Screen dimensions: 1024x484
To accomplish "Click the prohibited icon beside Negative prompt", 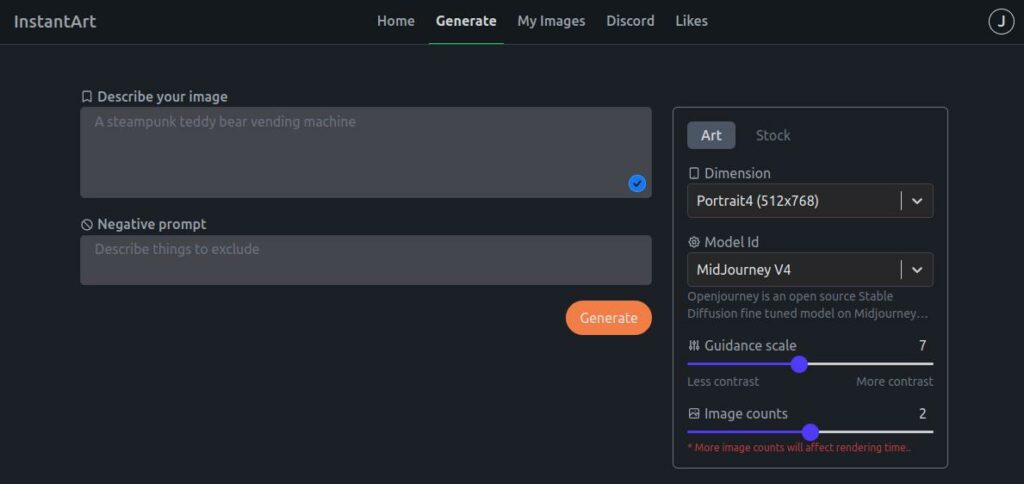I will tap(87, 224).
